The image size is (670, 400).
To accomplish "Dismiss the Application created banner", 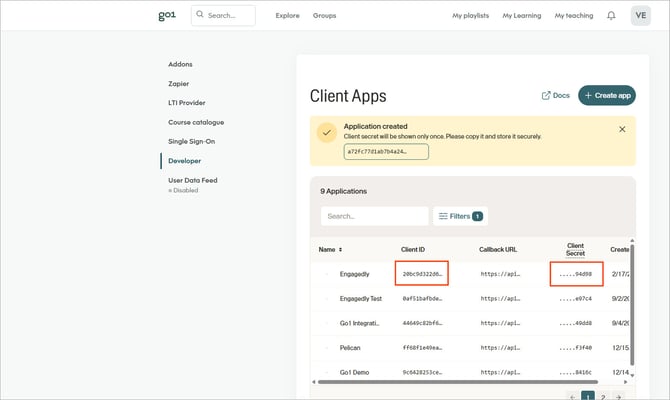I will (x=622, y=129).
